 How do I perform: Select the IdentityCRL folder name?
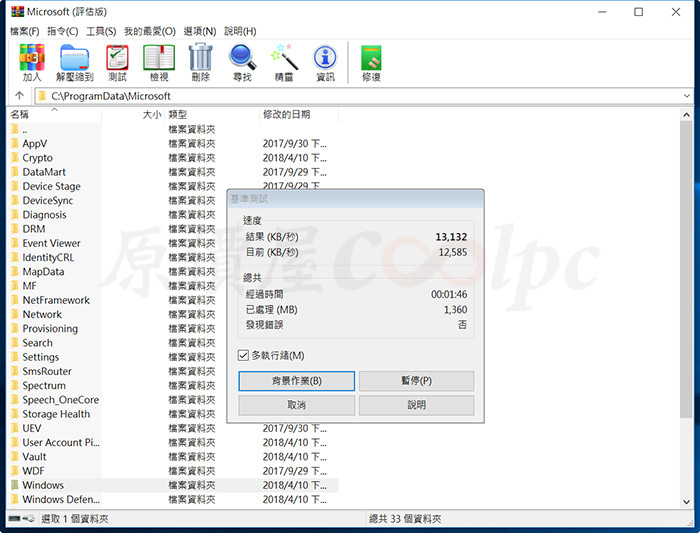coord(48,258)
